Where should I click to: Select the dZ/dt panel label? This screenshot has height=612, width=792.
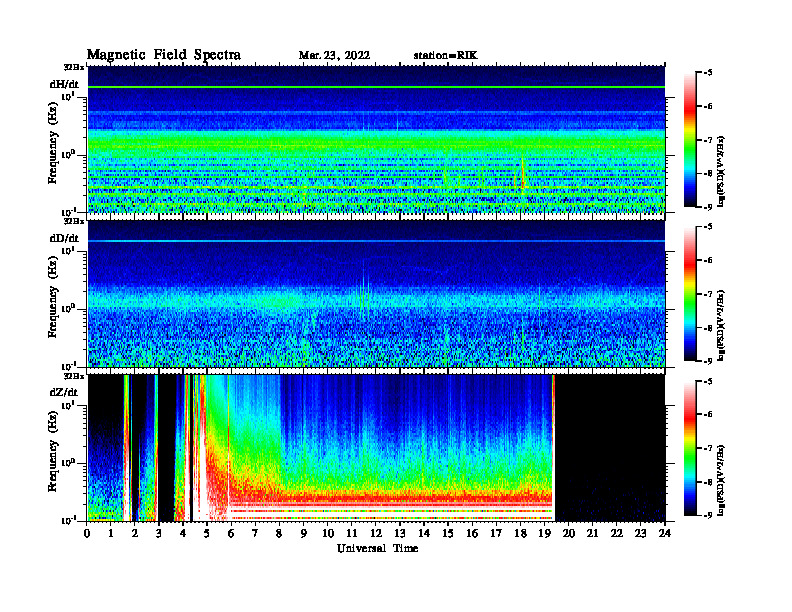point(64,392)
